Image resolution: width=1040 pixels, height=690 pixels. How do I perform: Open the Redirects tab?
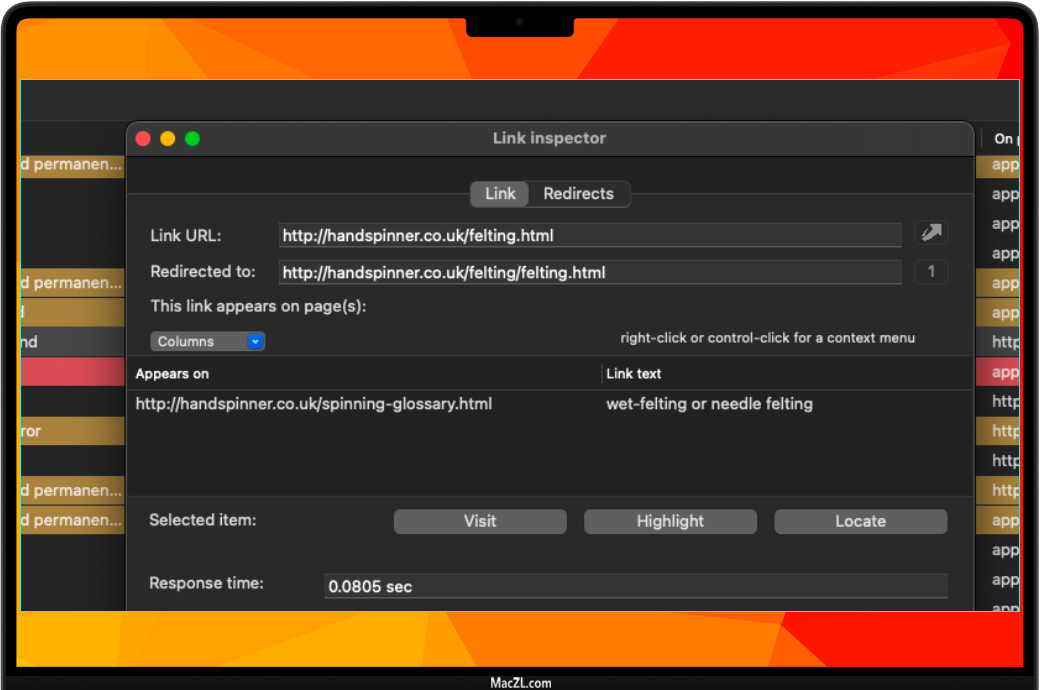[x=578, y=194]
